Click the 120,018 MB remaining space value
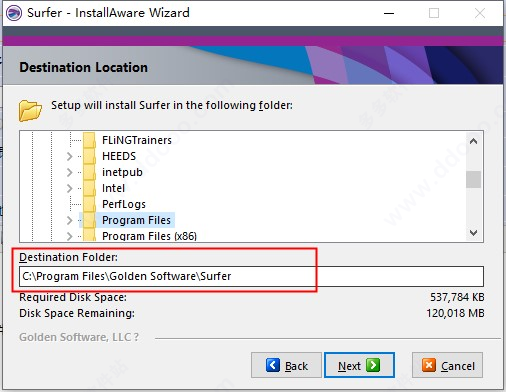 455,313
